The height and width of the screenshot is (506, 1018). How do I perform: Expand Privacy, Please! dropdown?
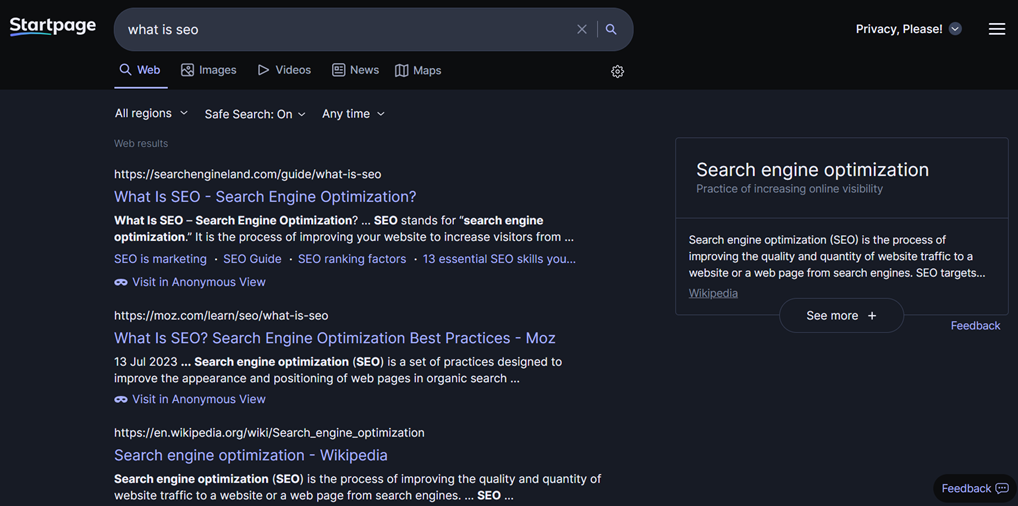[908, 29]
